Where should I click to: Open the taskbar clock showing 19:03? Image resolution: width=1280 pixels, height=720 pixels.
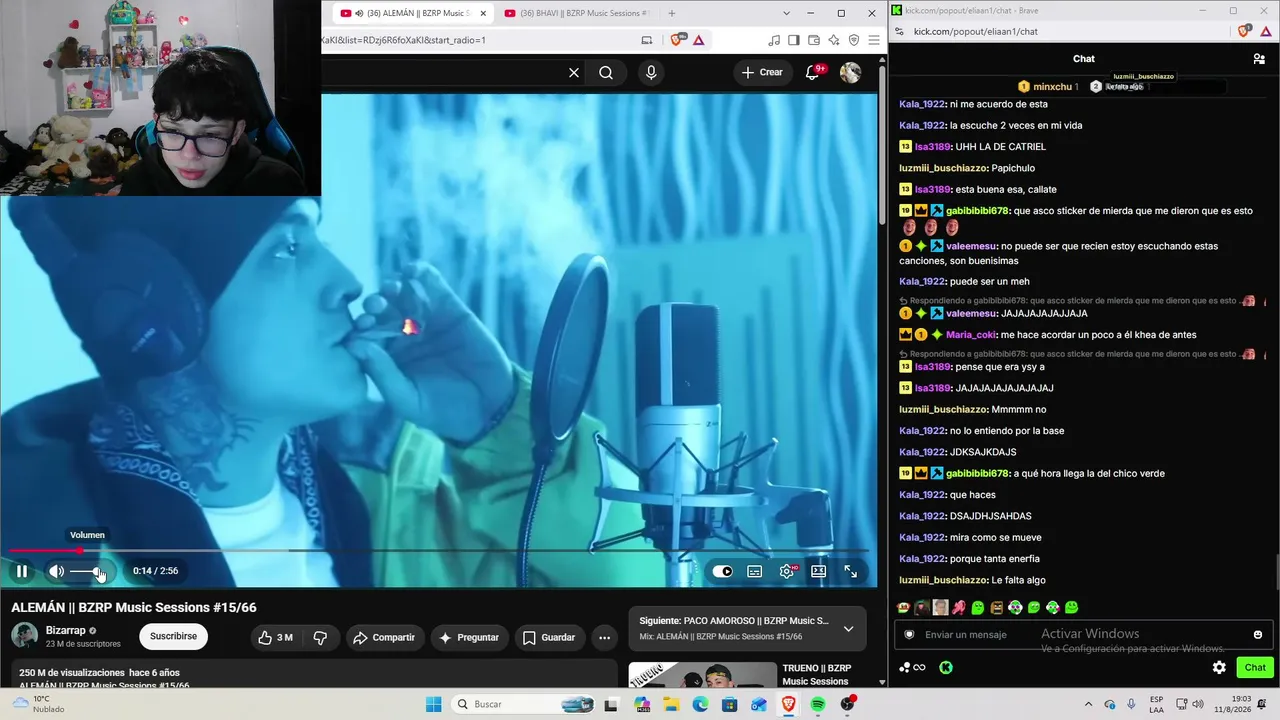coord(1233,704)
